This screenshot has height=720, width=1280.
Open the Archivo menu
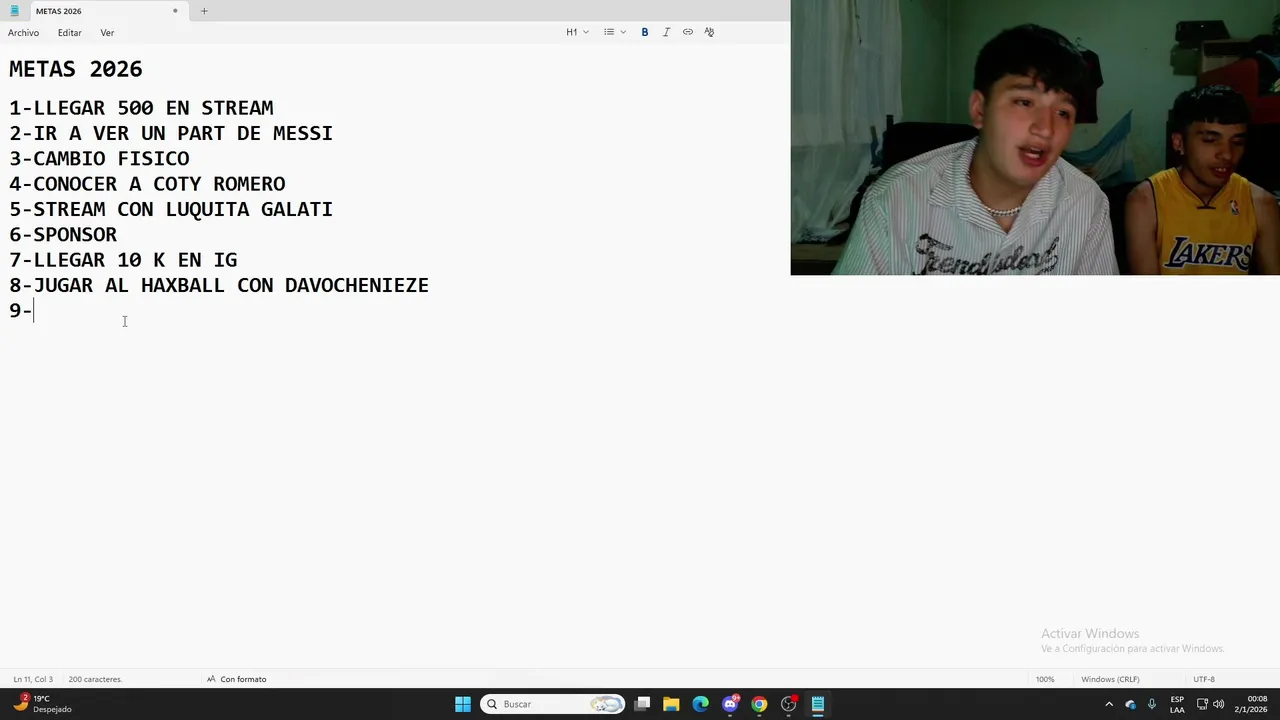23,33
